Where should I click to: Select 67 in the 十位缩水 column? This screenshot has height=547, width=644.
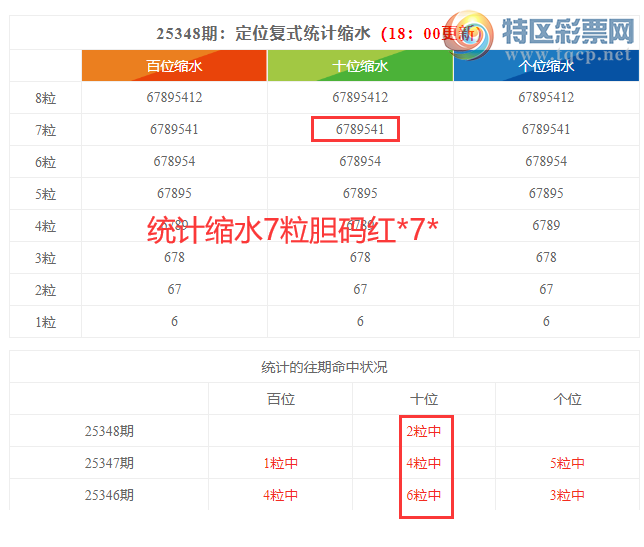[x=360, y=290]
